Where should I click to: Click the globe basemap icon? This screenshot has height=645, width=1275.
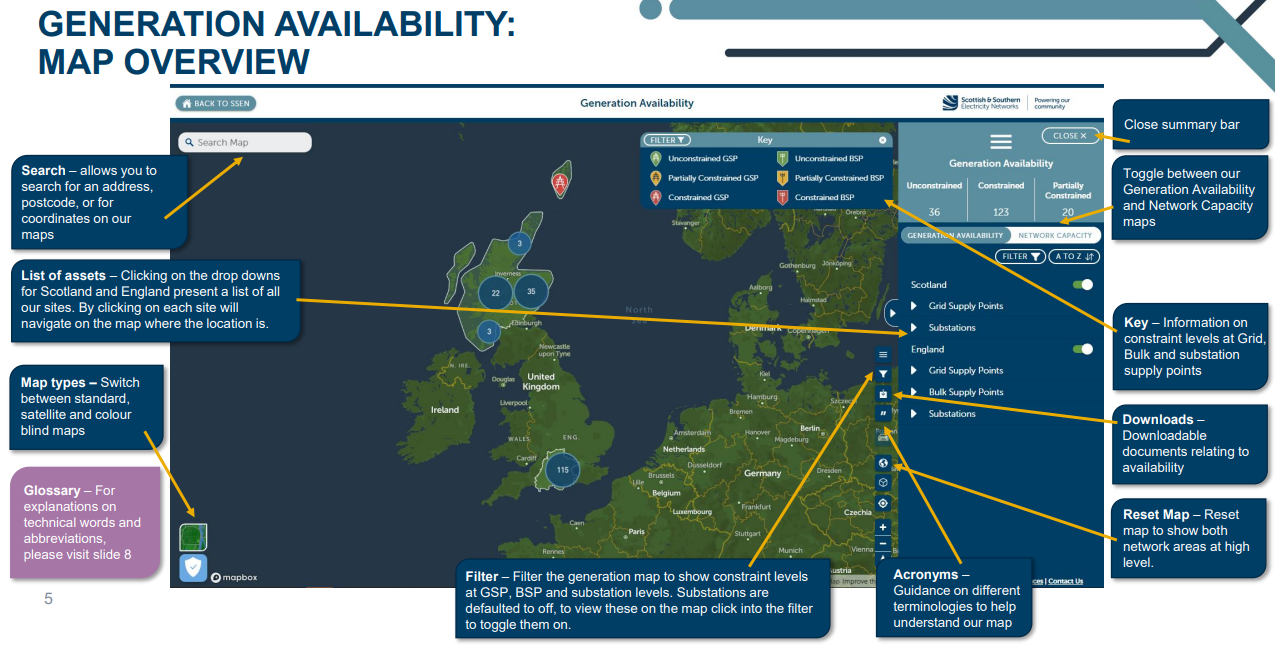click(x=882, y=463)
